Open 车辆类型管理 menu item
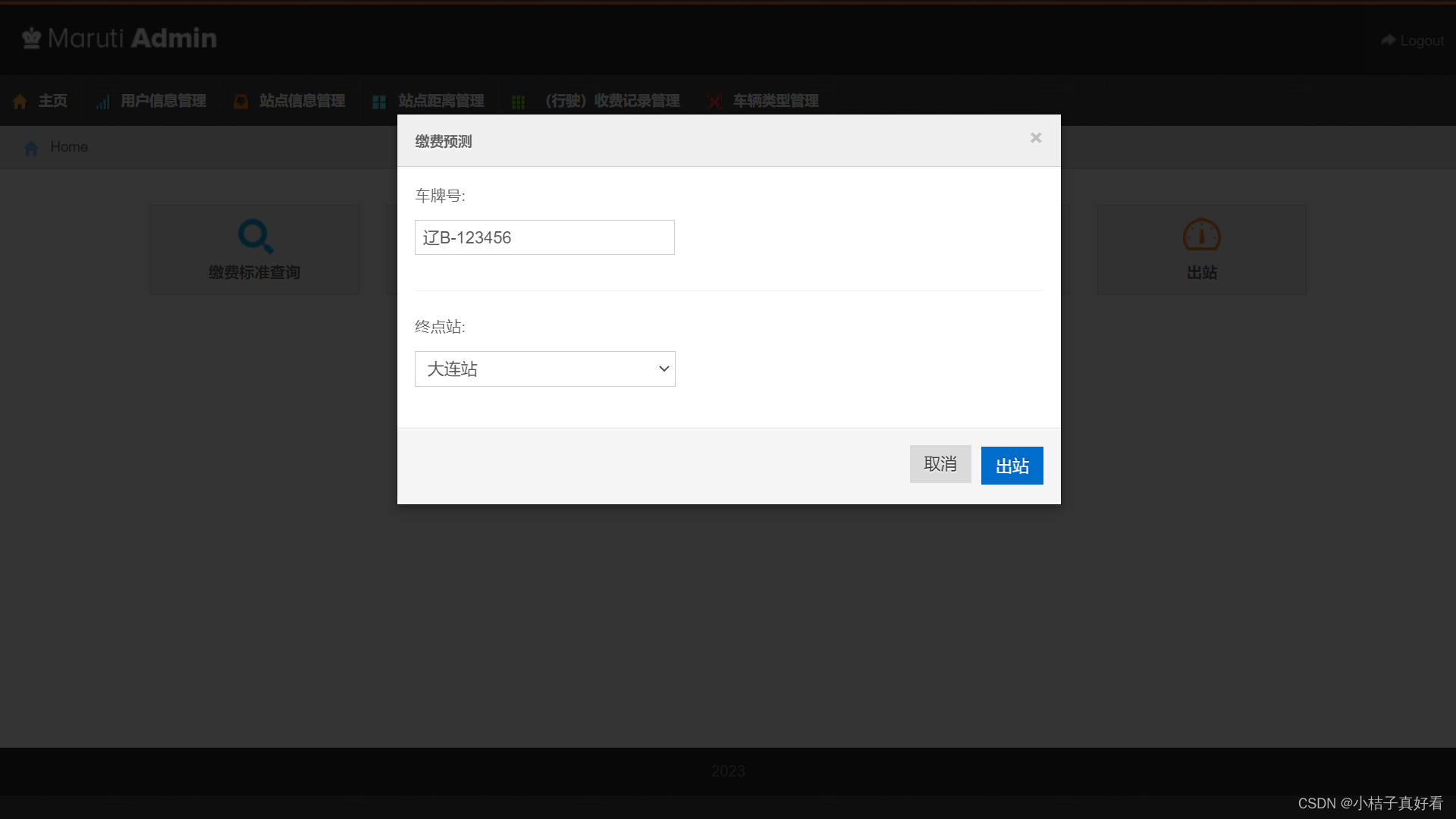1456x819 pixels. coord(764,101)
